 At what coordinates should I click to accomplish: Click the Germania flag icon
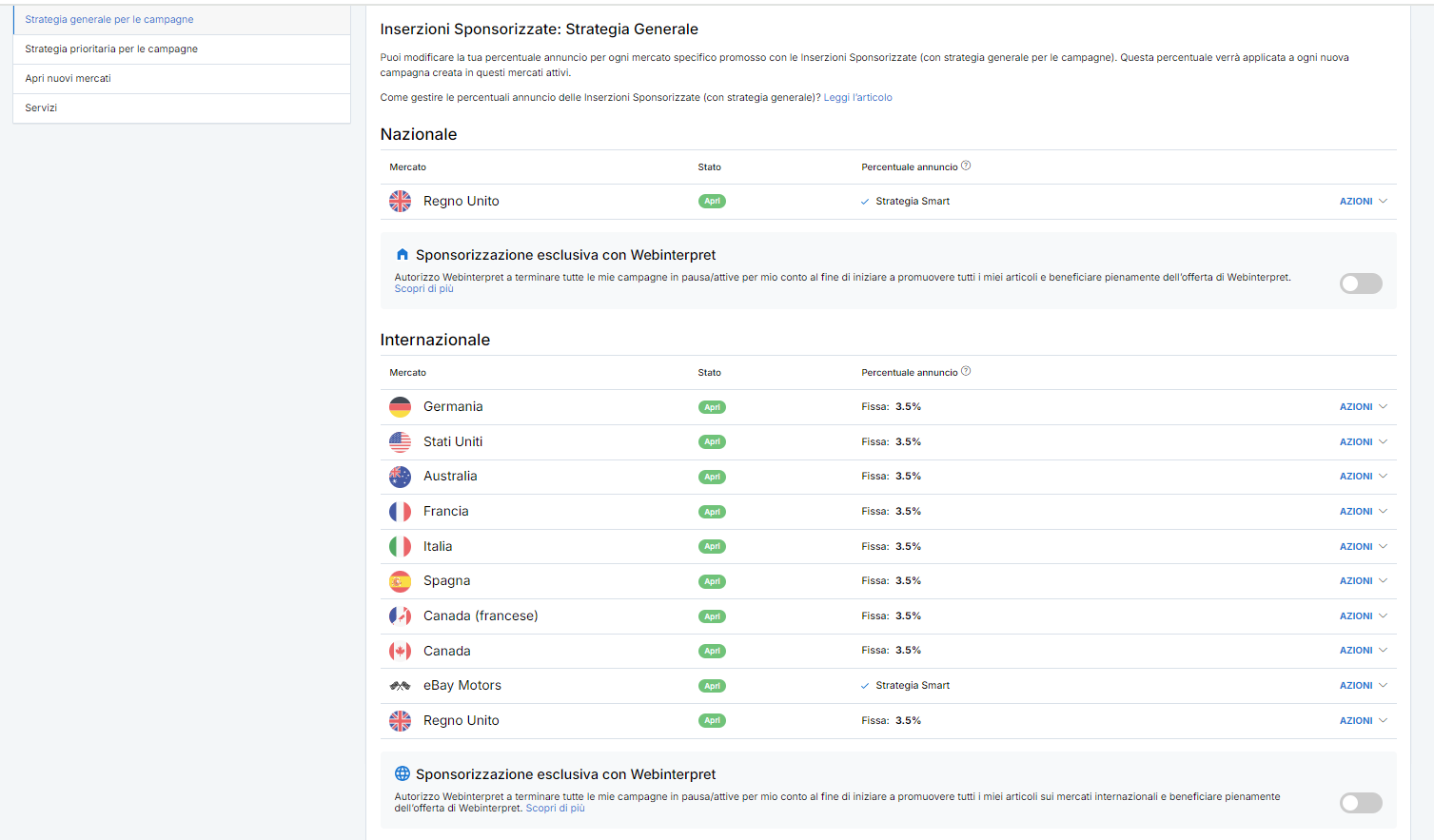coord(400,407)
